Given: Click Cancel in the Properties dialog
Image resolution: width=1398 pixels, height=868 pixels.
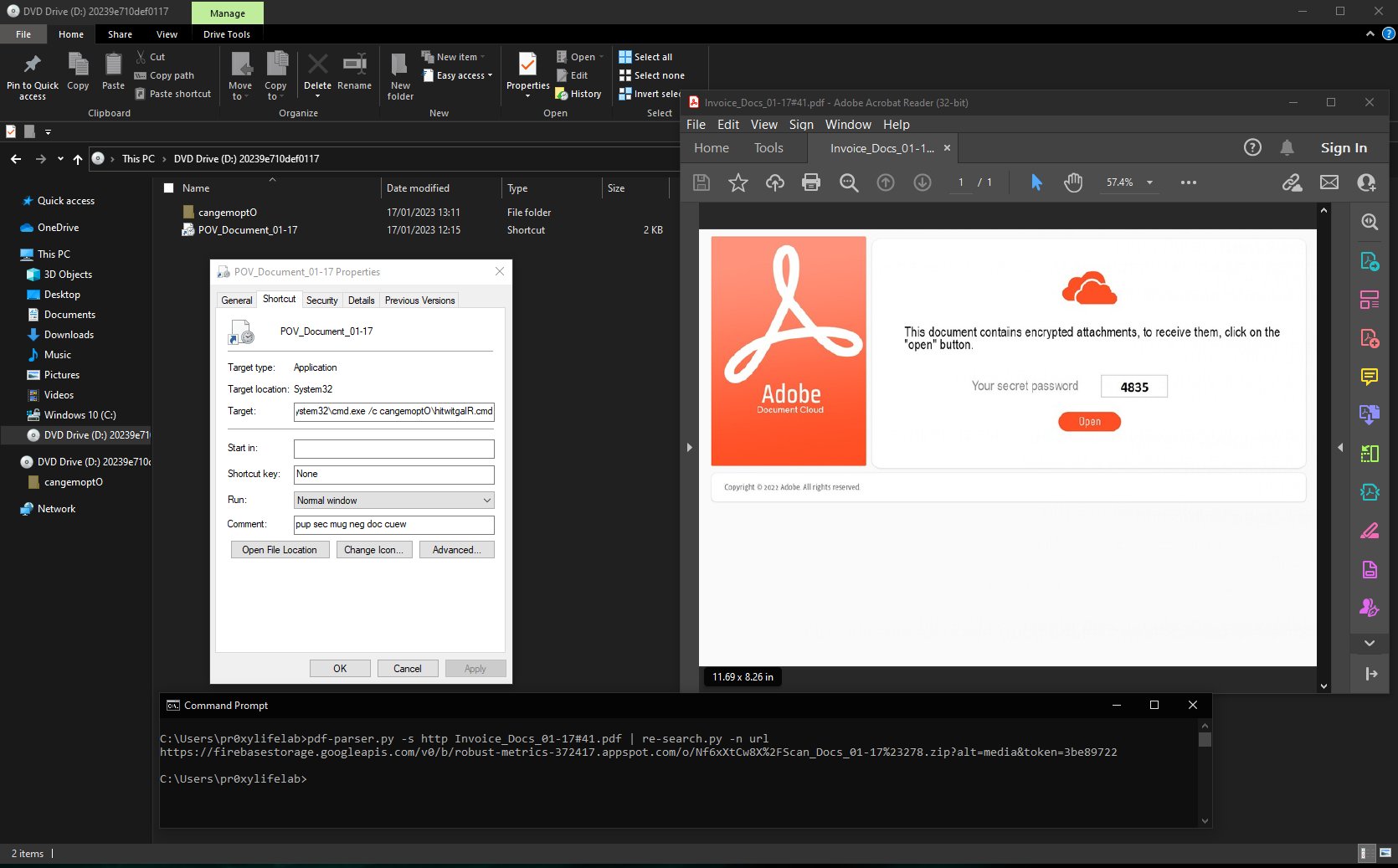Looking at the screenshot, I should 408,669.
